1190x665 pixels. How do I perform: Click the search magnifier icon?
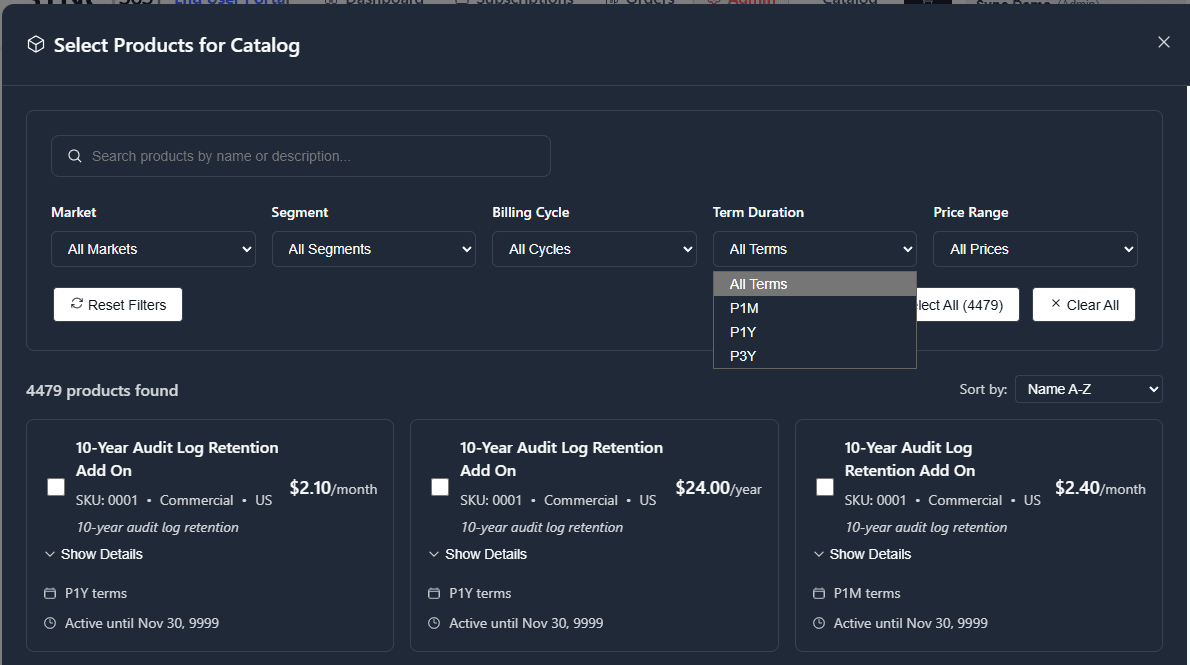click(74, 156)
